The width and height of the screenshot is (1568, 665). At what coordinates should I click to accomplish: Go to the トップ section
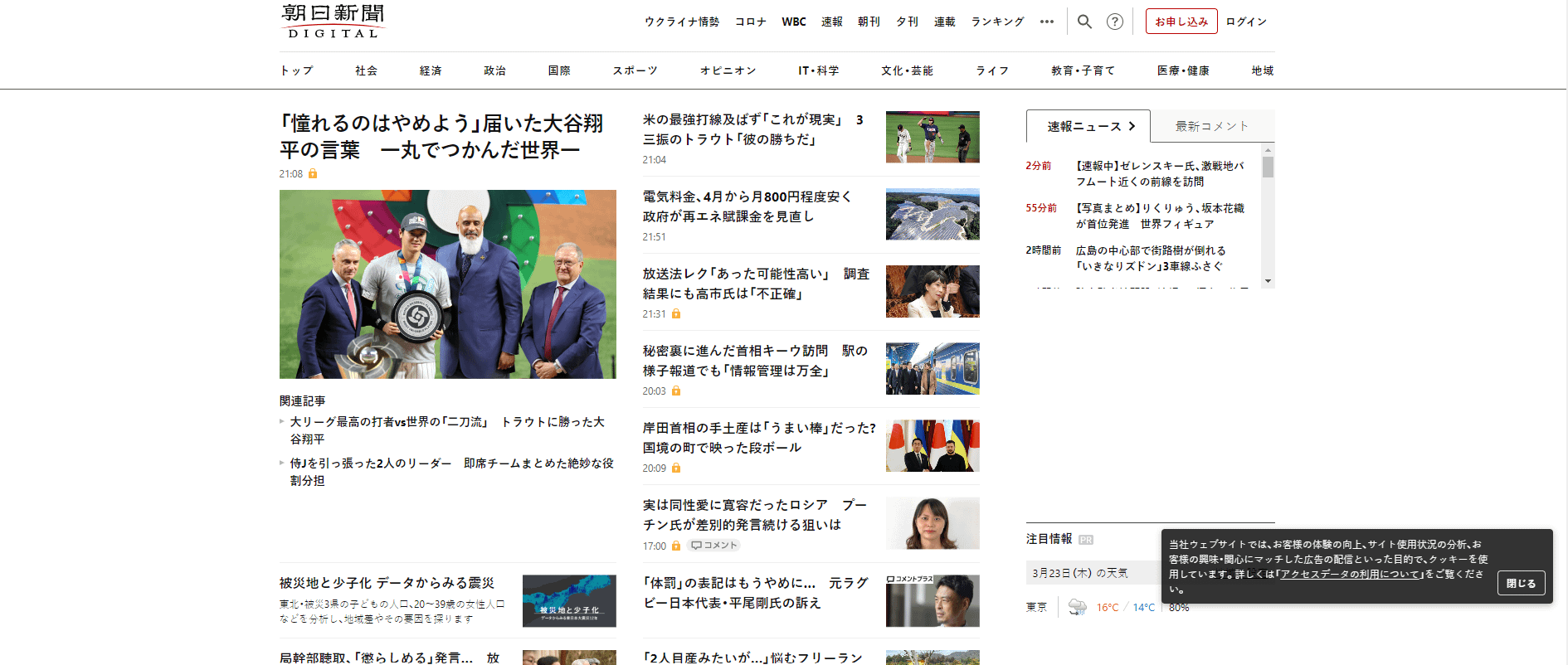297,70
